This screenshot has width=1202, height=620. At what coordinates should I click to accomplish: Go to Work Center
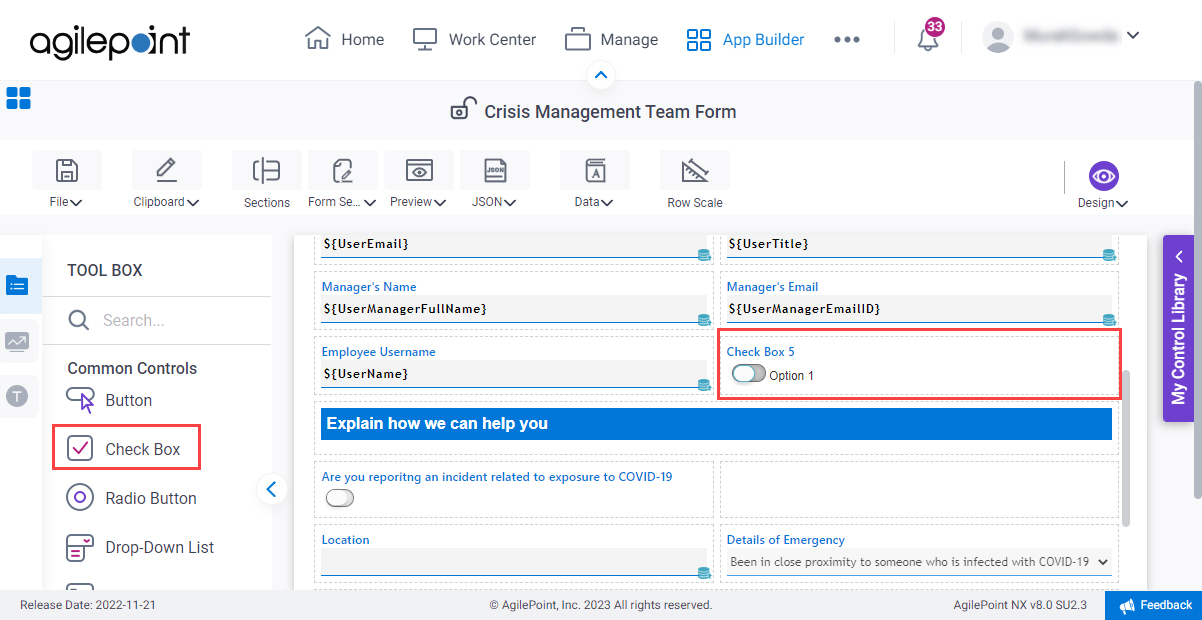tap(474, 39)
